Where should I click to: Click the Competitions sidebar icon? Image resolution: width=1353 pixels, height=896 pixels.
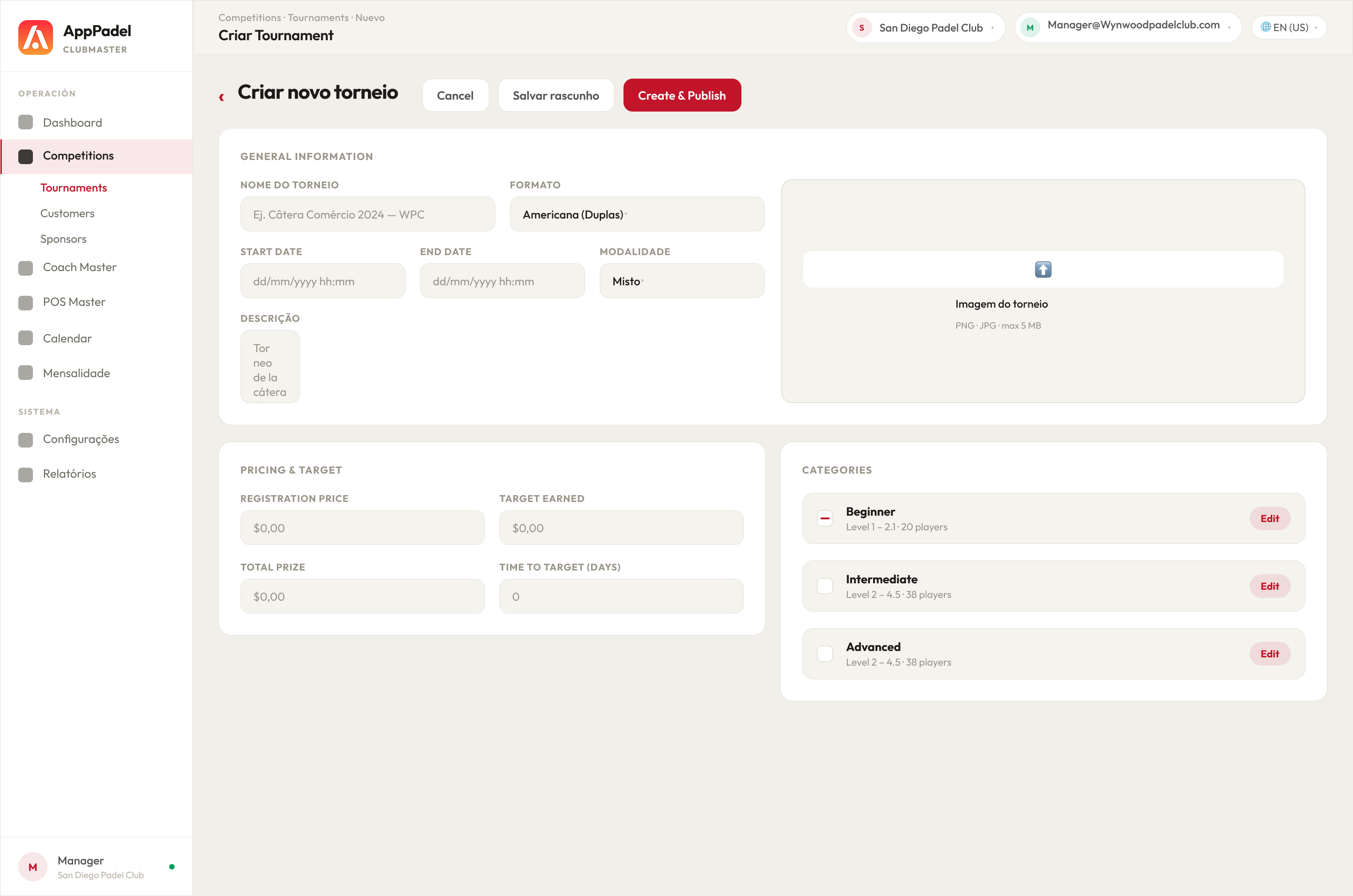click(26, 156)
